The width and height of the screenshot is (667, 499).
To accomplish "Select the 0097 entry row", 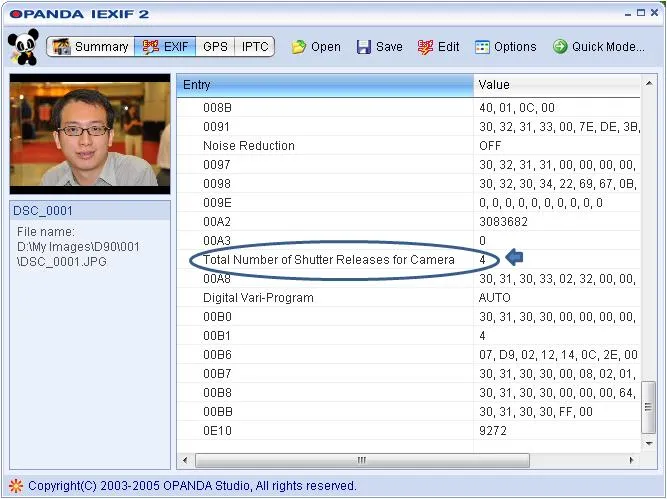I will click(x=408, y=165).
